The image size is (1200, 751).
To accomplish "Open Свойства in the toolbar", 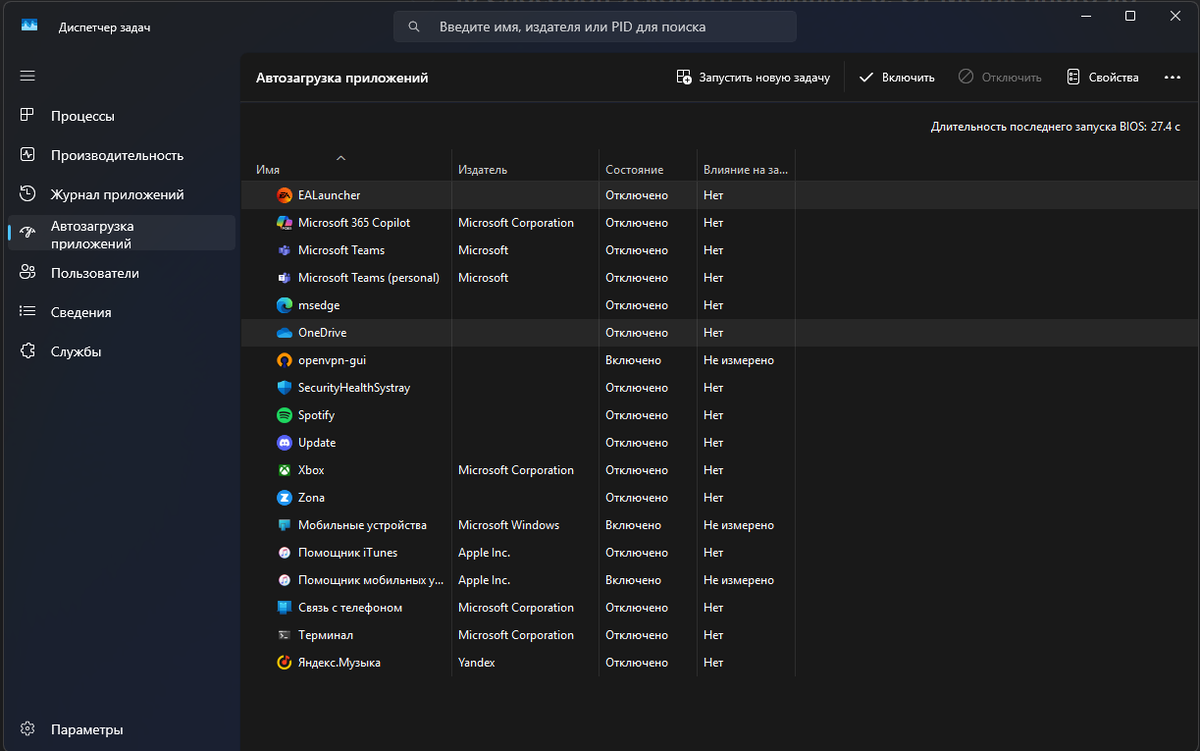I will [x=1102, y=77].
